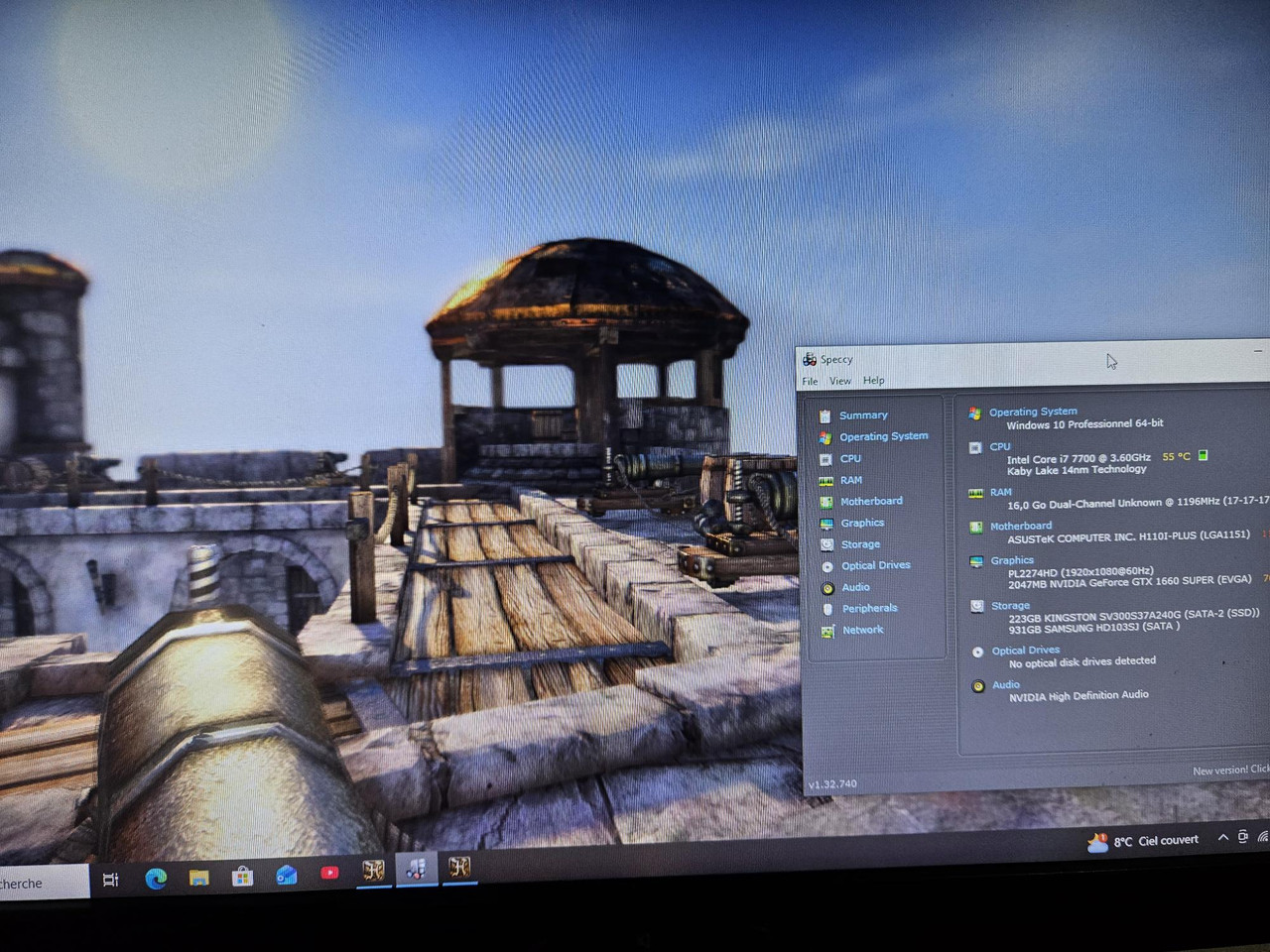Select CPU in the Speccy sidebar
The height and width of the screenshot is (952, 1270).
point(850,459)
